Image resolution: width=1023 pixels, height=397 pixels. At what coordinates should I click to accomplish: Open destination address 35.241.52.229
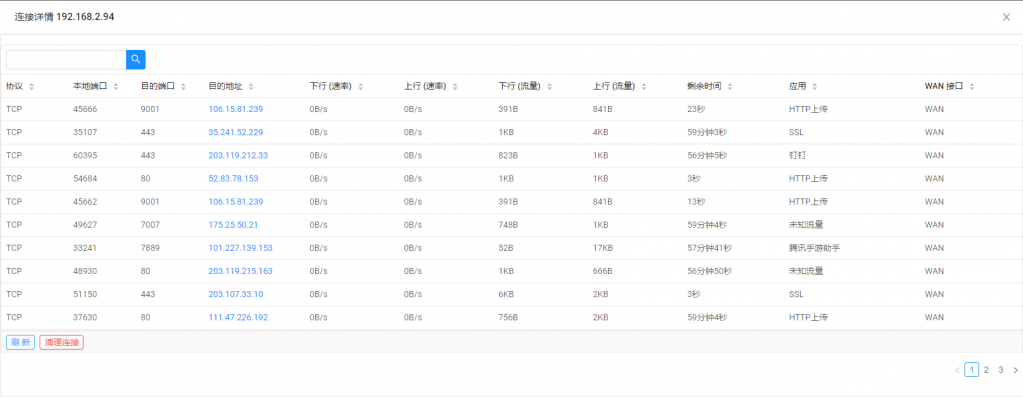[236, 132]
